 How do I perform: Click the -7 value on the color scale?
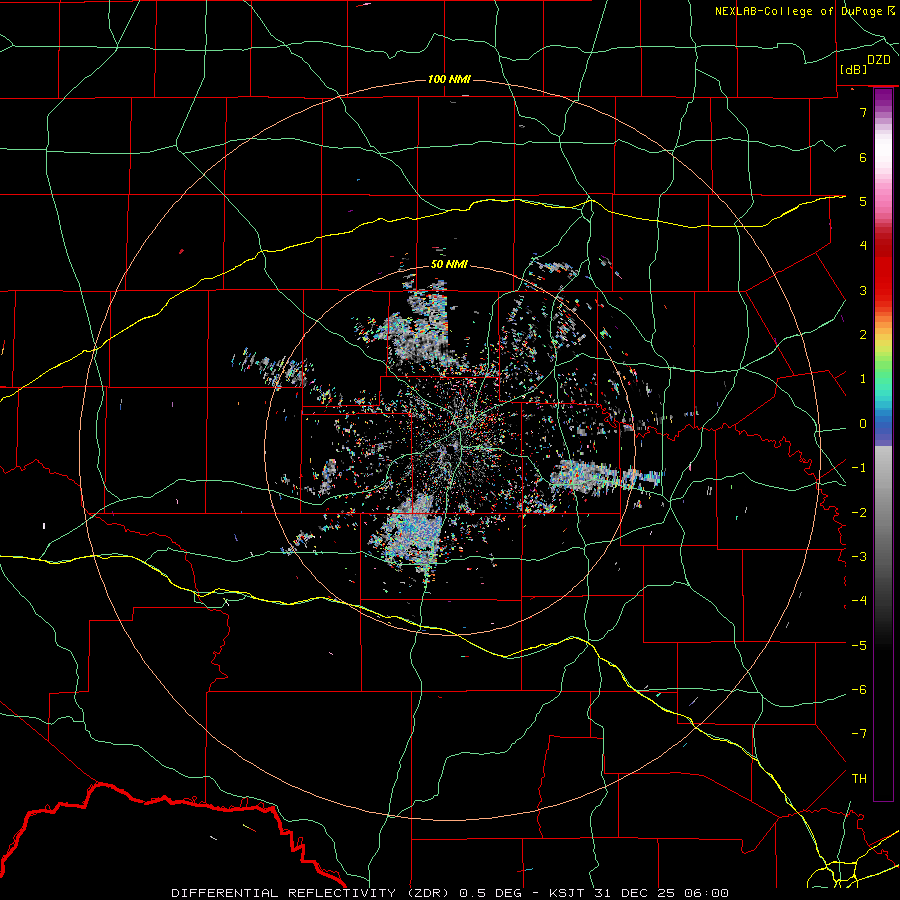point(859,734)
